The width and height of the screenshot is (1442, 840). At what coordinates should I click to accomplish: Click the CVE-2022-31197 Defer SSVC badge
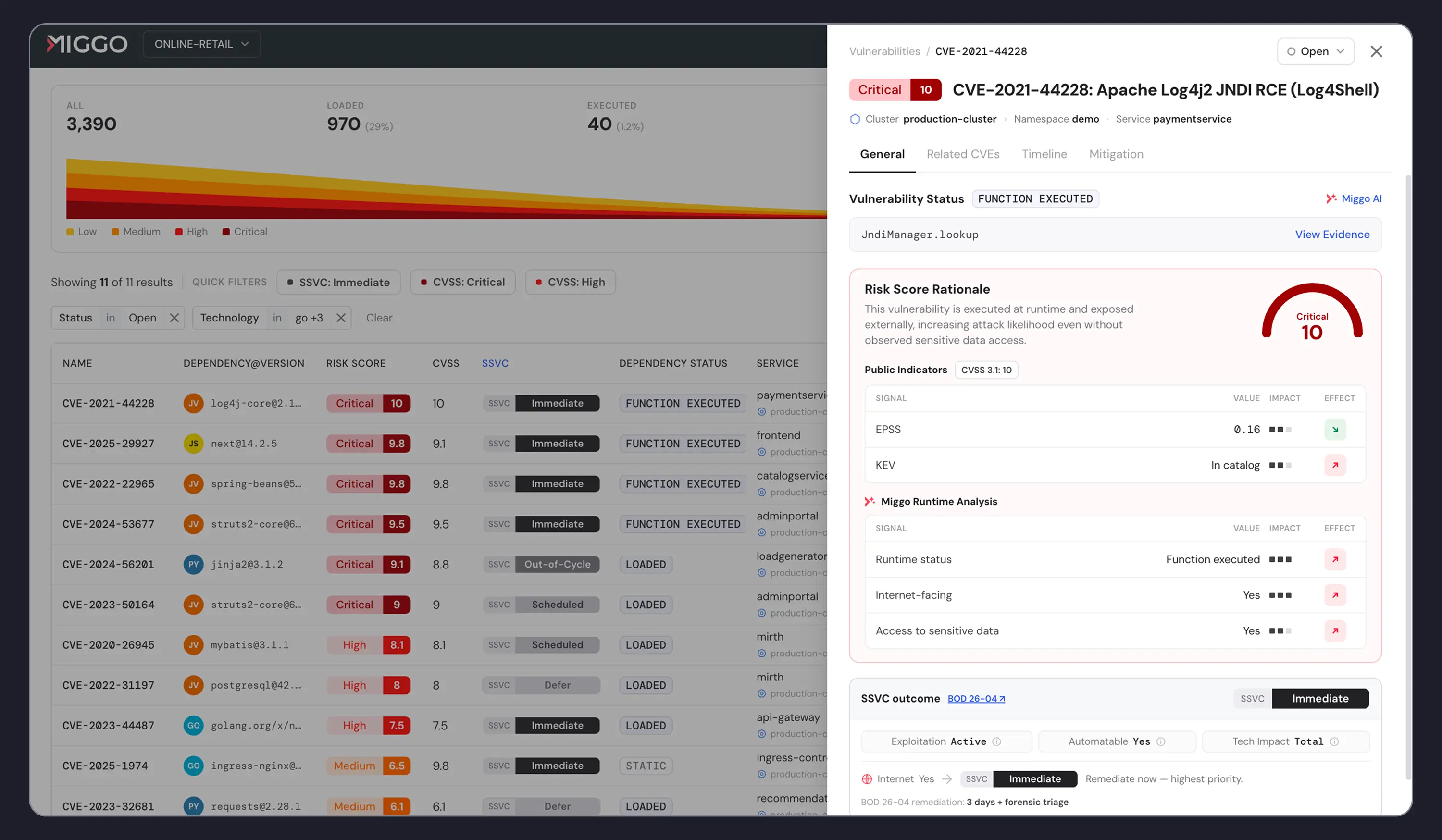pyautogui.click(x=541, y=686)
